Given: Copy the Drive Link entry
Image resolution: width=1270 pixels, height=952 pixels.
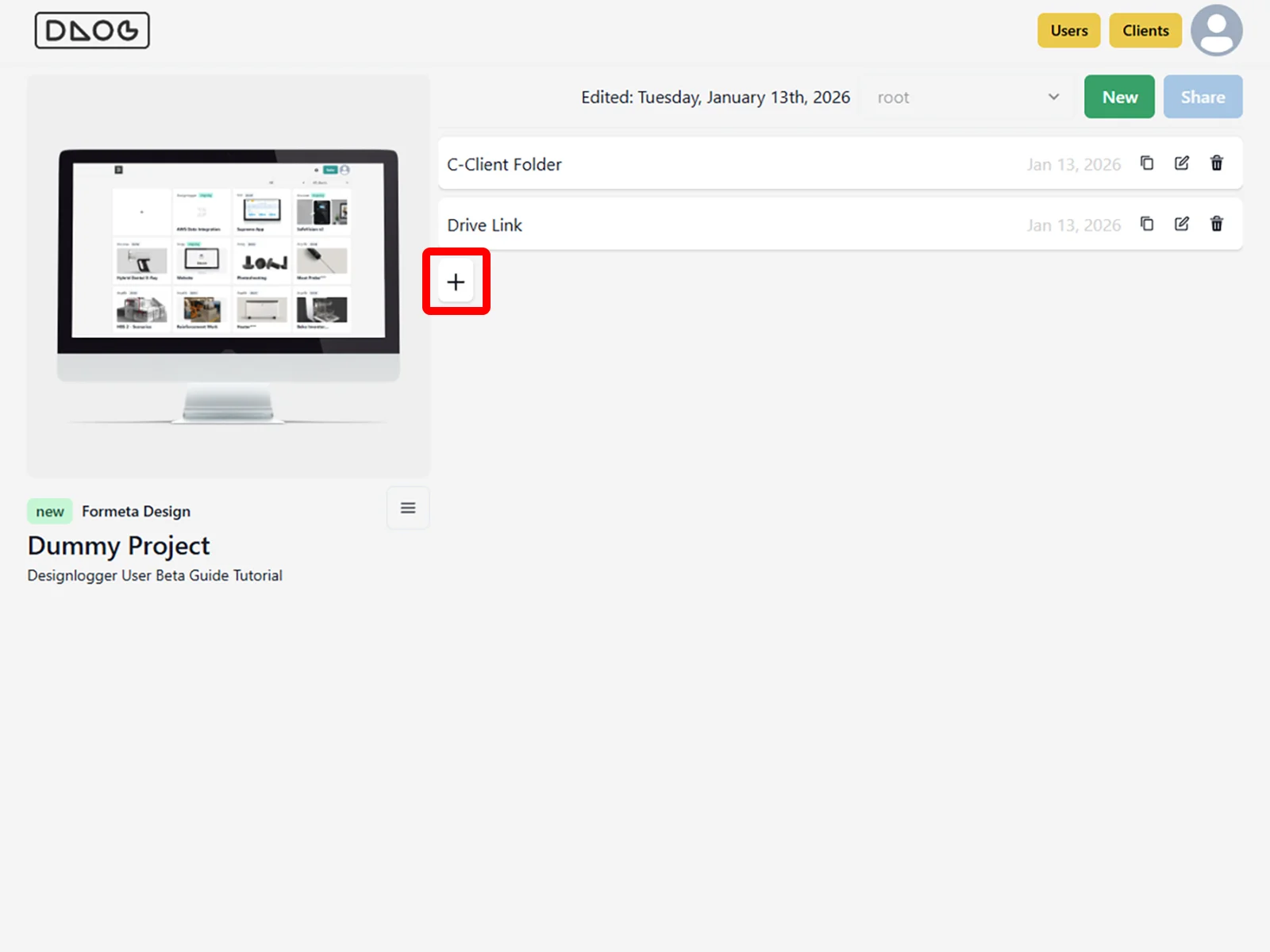Looking at the screenshot, I should point(1147,225).
